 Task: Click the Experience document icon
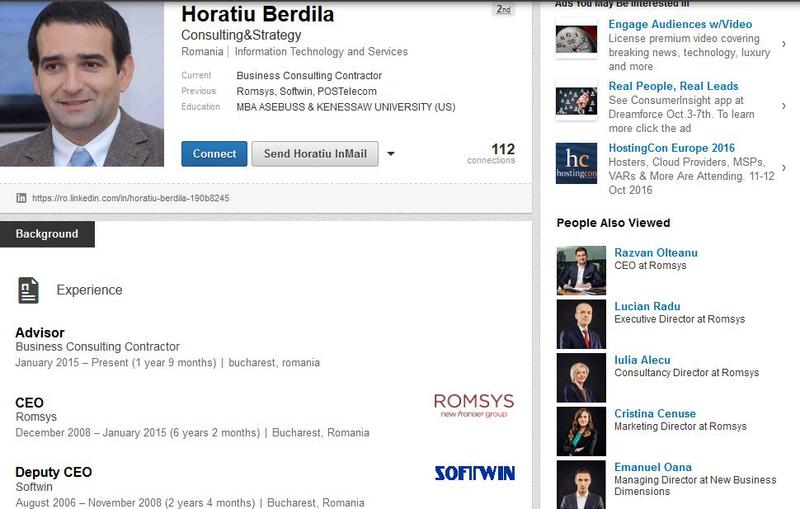coord(29,290)
